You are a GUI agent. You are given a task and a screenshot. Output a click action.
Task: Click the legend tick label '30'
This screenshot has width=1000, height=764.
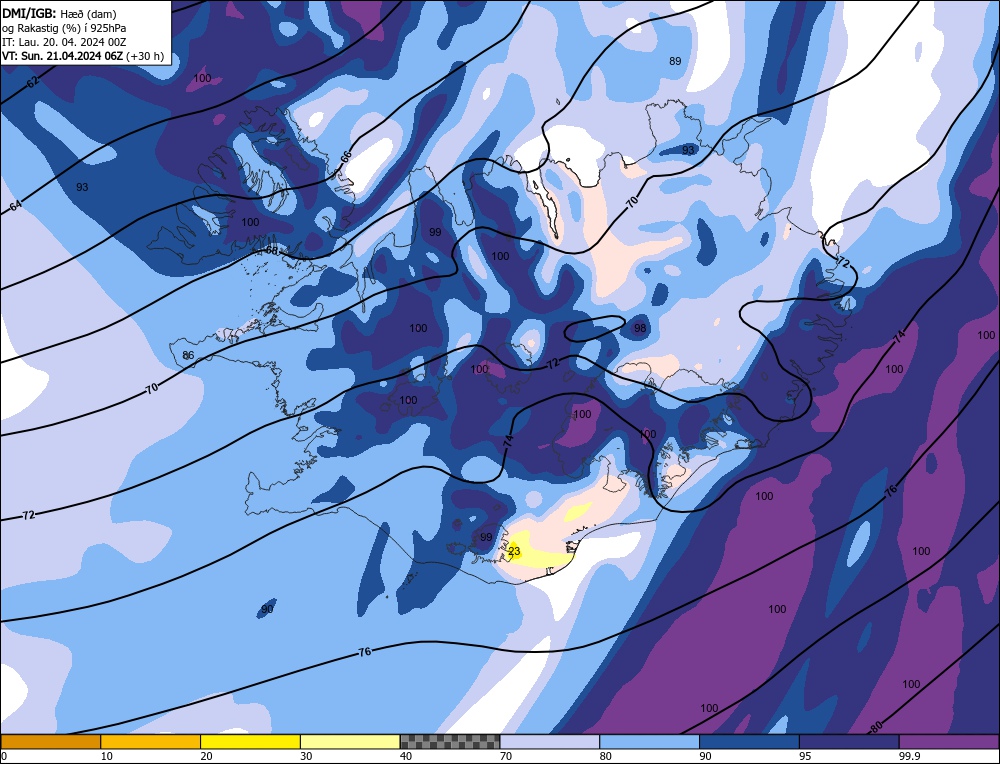click(306, 756)
